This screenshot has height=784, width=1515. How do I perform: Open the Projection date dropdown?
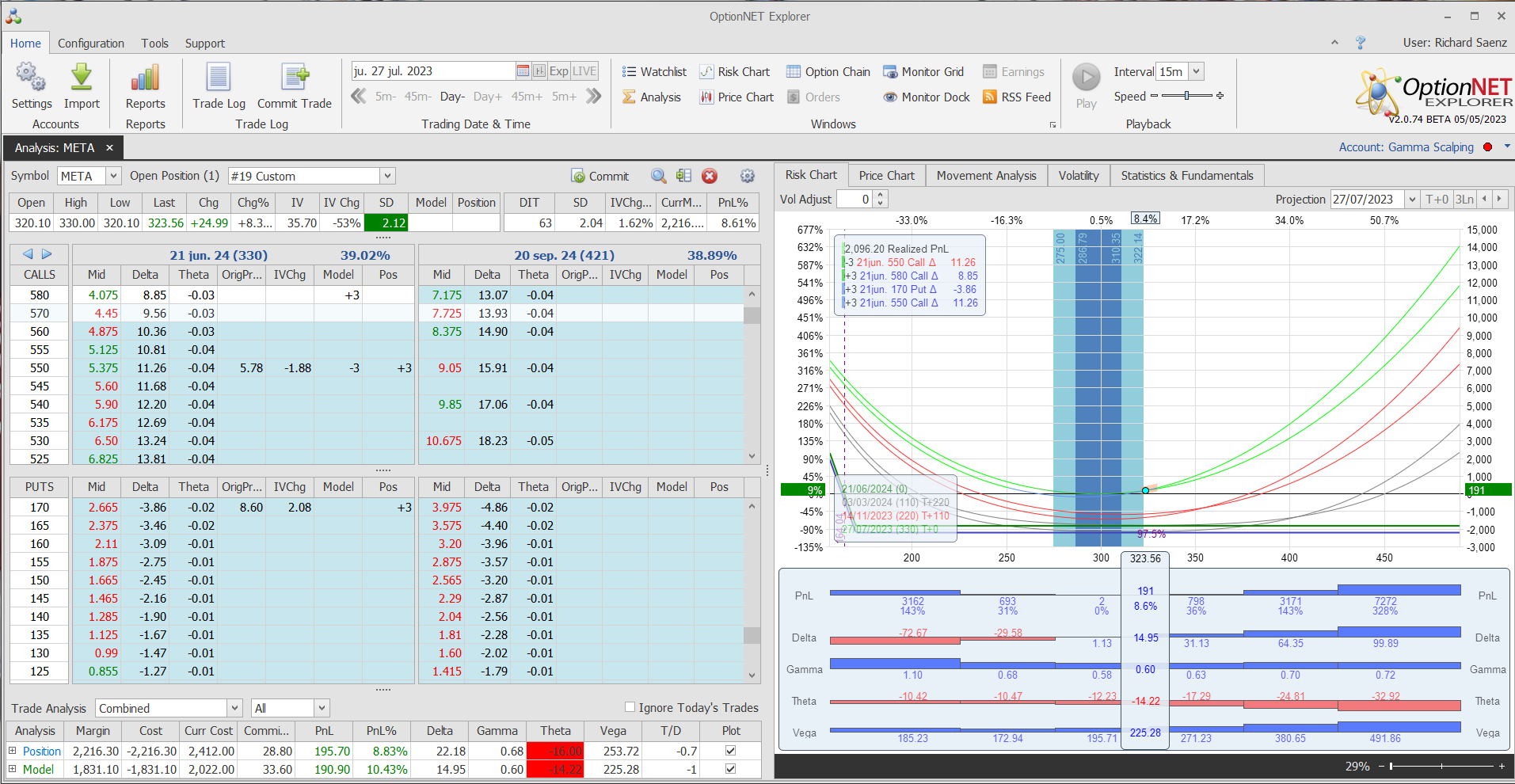(x=1411, y=200)
